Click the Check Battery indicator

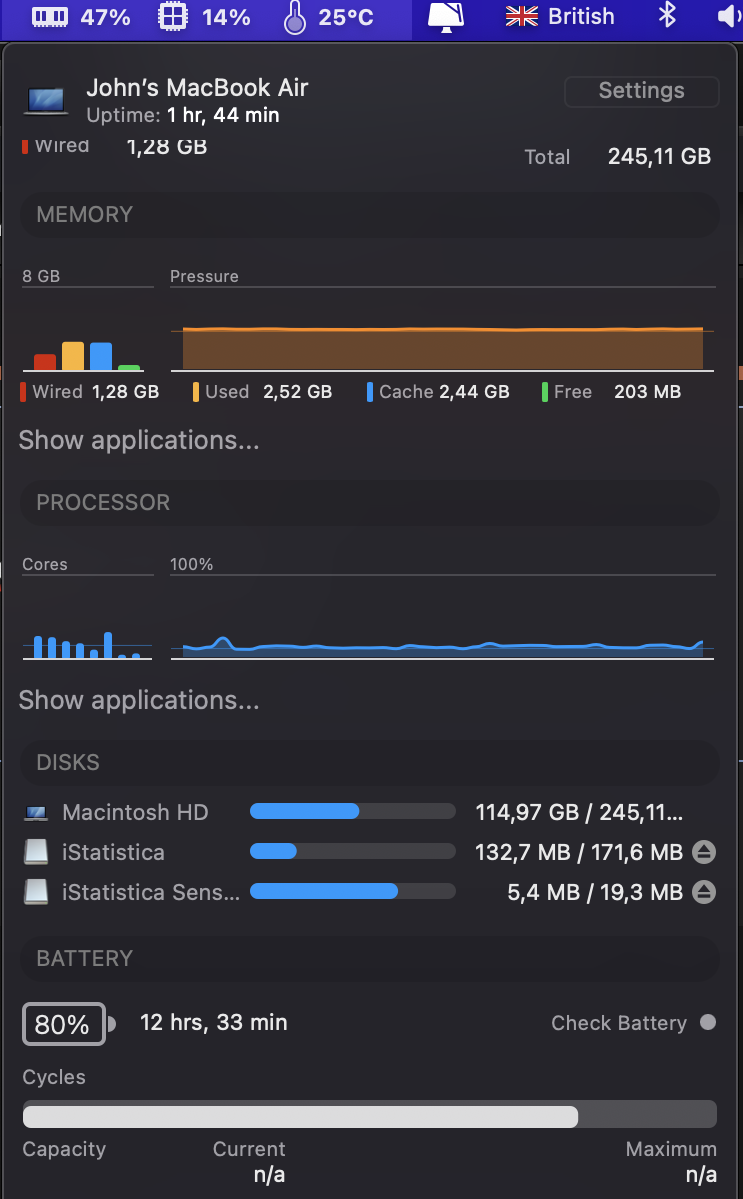coord(708,1023)
